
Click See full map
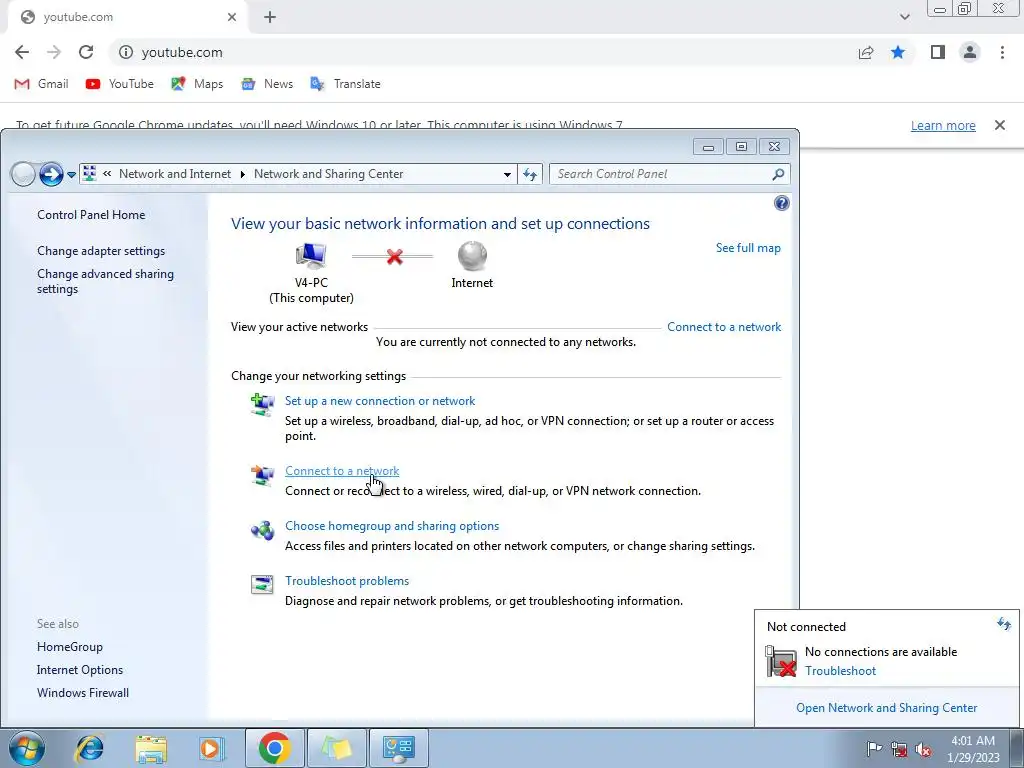(748, 248)
